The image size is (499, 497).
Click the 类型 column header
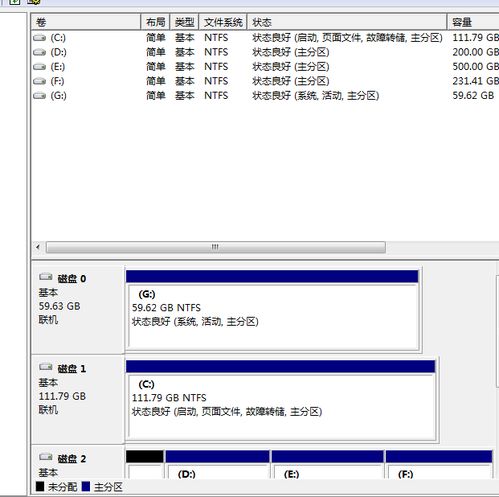tap(184, 22)
